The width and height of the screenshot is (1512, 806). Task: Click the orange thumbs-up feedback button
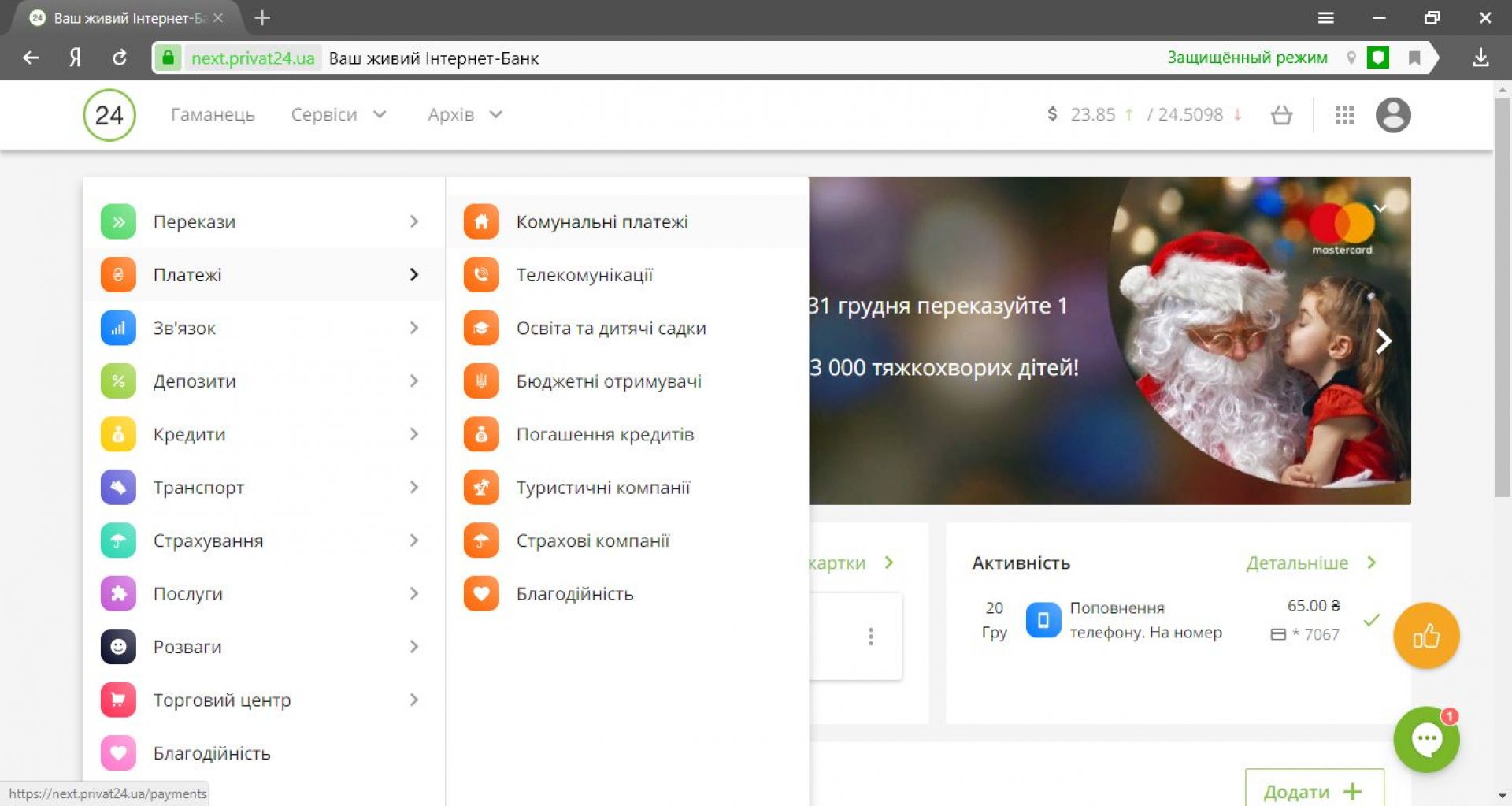1425,635
